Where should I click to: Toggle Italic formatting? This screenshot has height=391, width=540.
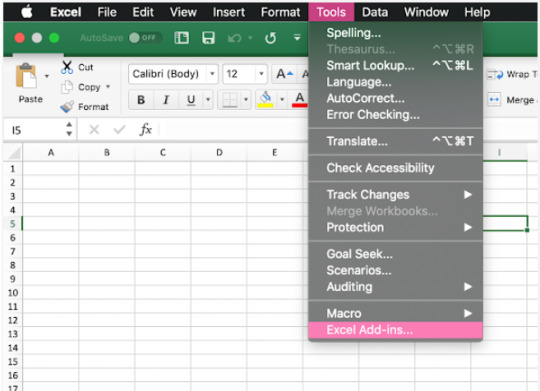pyautogui.click(x=166, y=100)
